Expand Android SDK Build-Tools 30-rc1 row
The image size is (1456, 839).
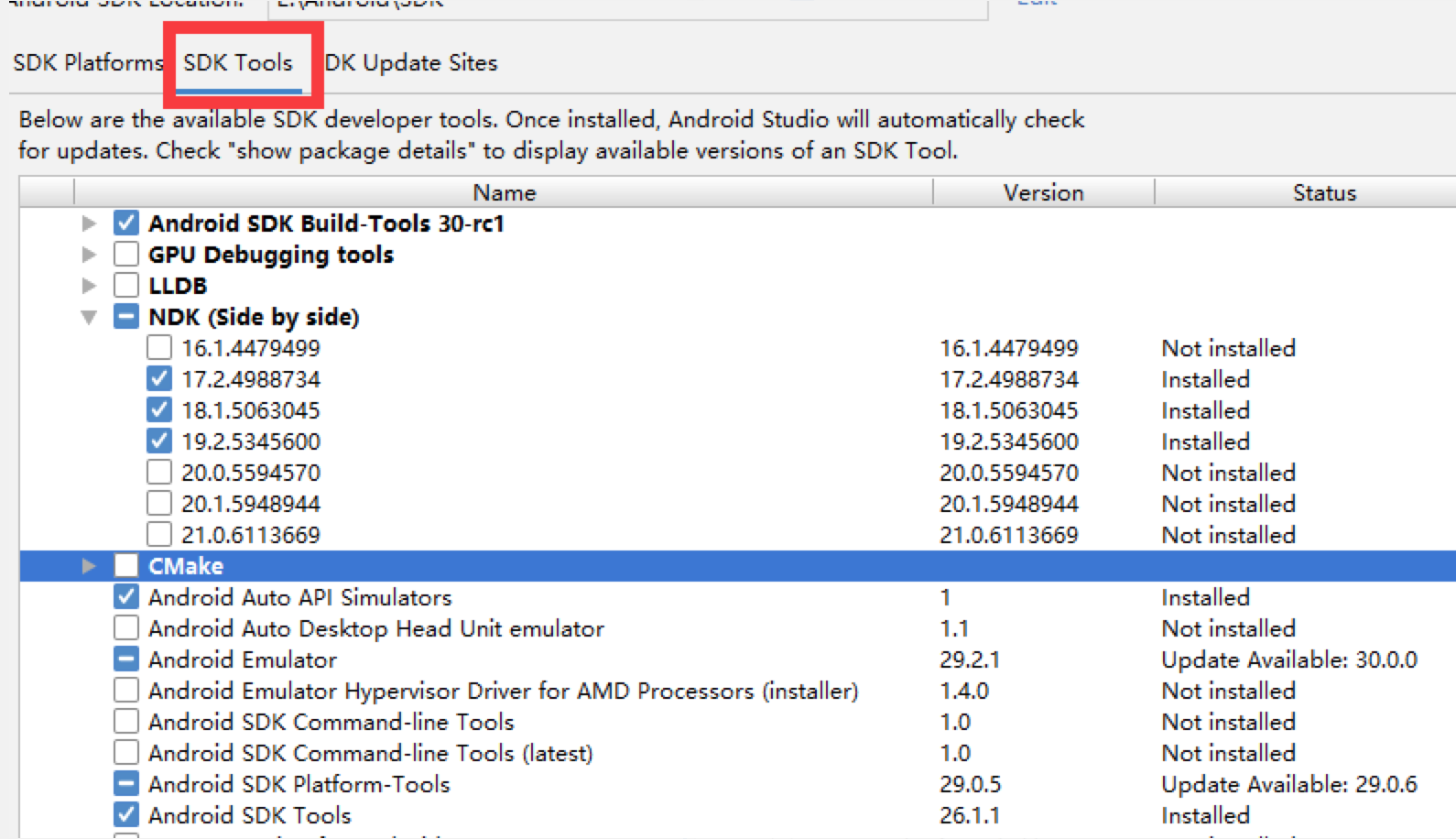[89, 223]
